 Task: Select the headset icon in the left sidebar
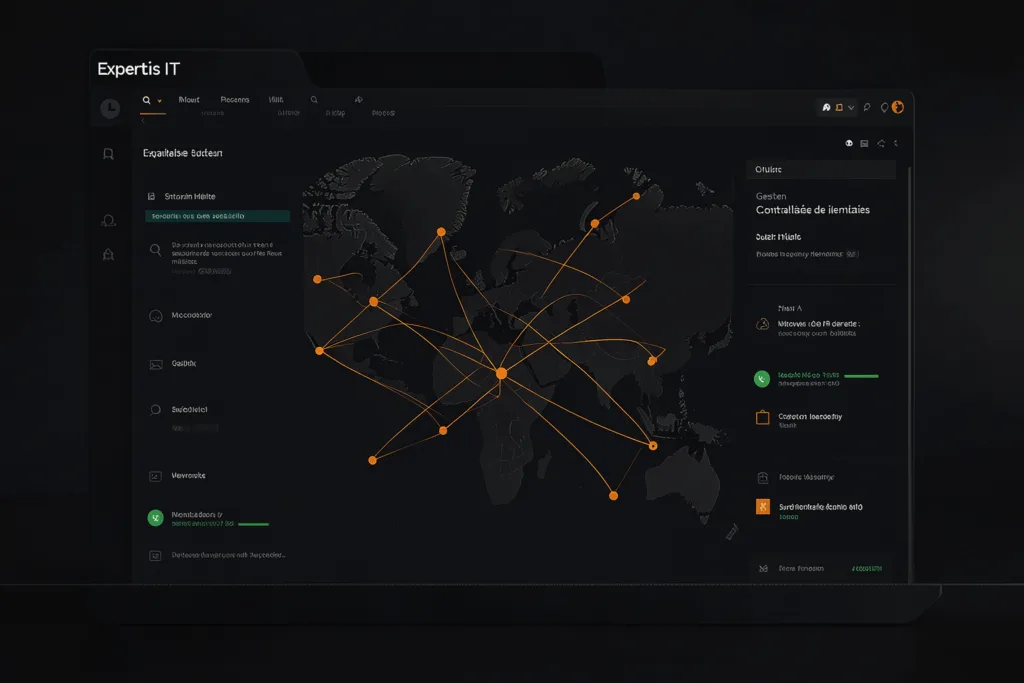coord(108,221)
